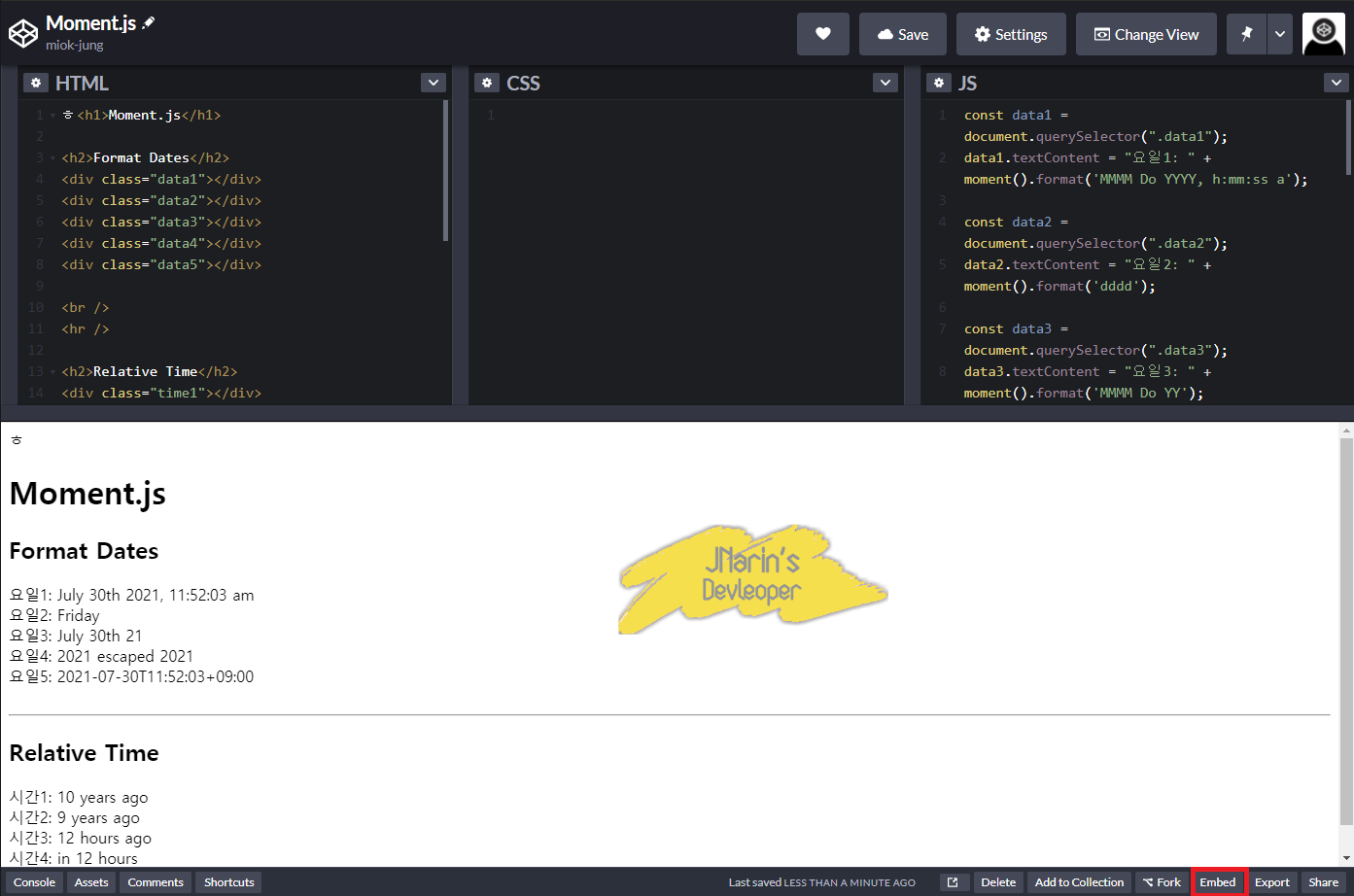Image resolution: width=1354 pixels, height=896 pixels.
Task: Click the JS panel title
Action: click(967, 83)
